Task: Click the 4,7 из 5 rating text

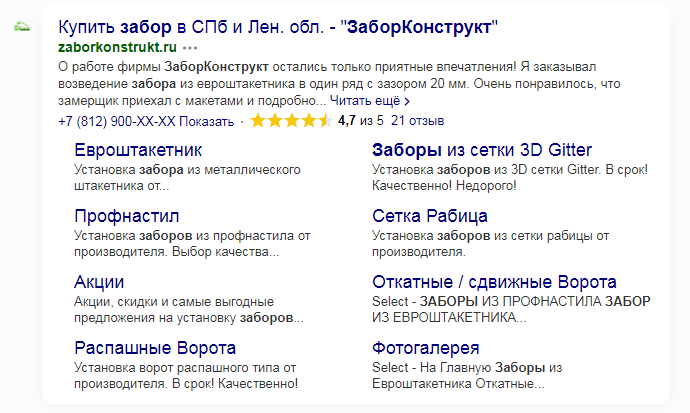Action: (x=360, y=121)
